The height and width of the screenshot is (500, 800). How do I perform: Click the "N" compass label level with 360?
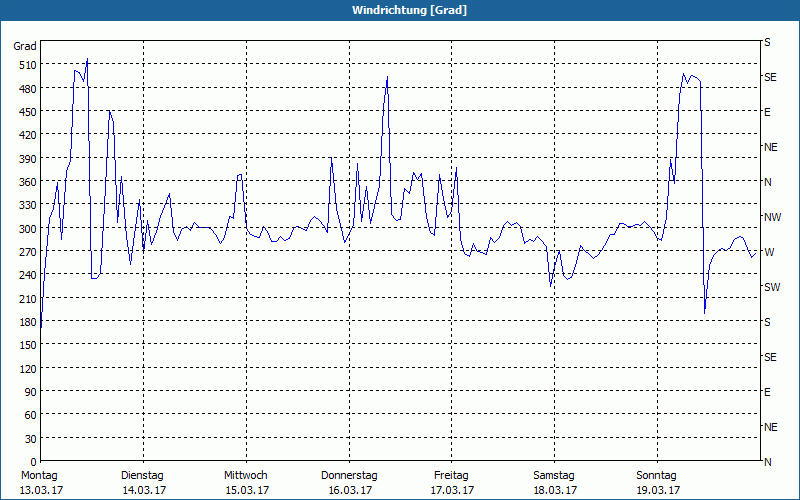pos(768,182)
